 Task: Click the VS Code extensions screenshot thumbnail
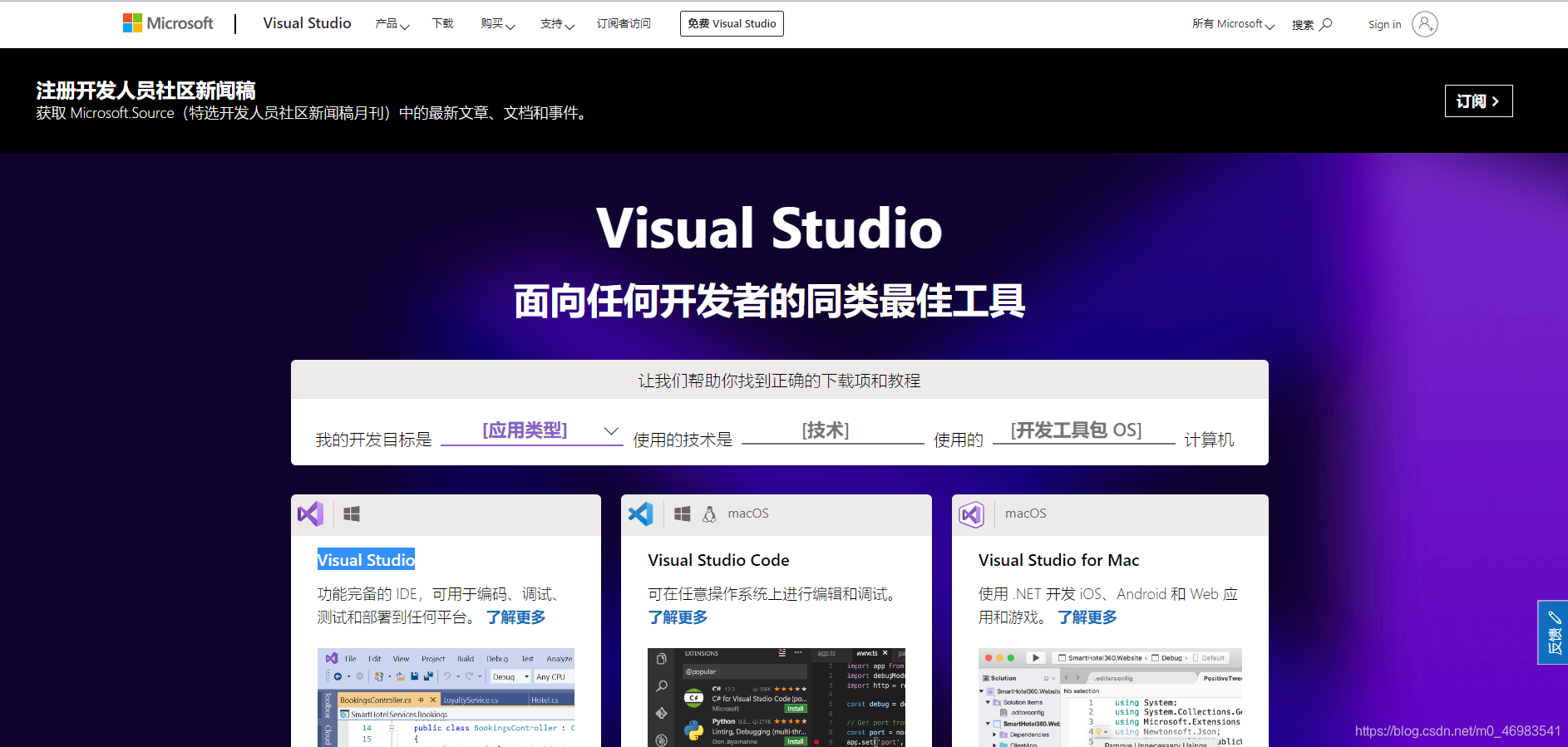(776, 697)
